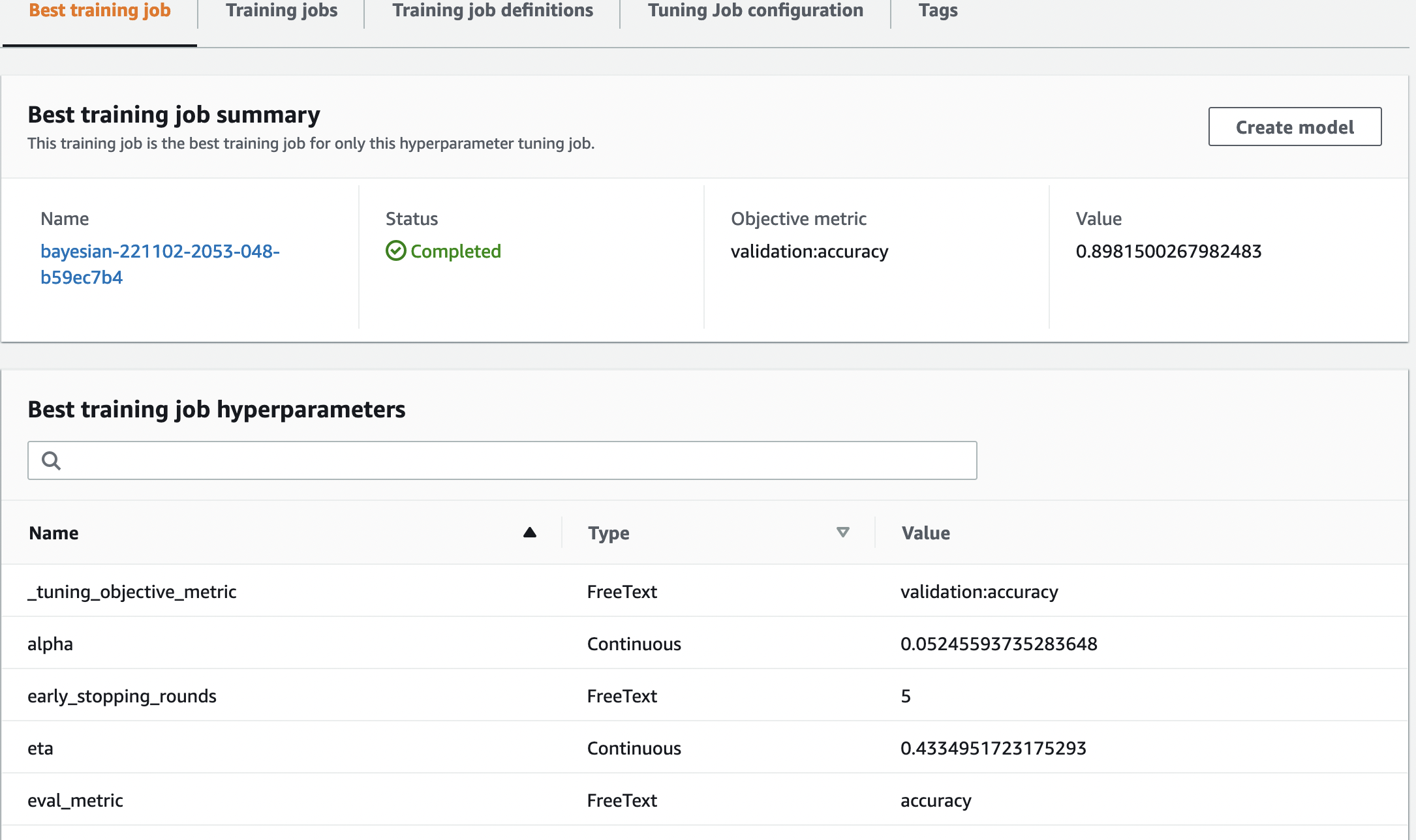Open the Training job definitions tab
Viewport: 1416px width, 840px height.
[x=493, y=11]
